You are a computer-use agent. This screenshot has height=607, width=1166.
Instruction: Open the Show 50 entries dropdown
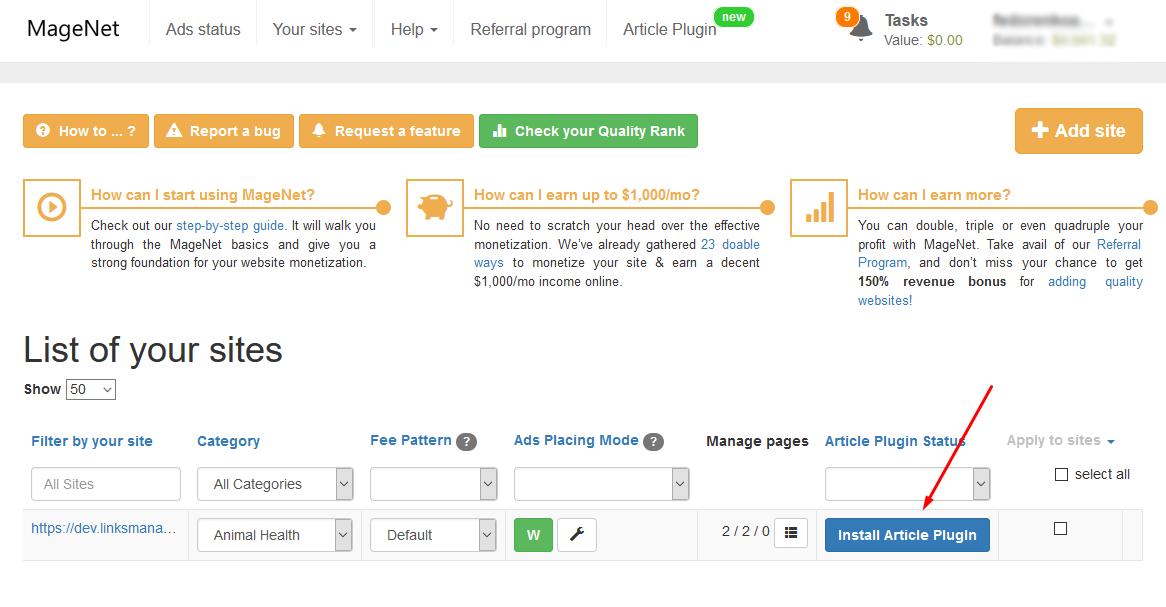(91, 390)
